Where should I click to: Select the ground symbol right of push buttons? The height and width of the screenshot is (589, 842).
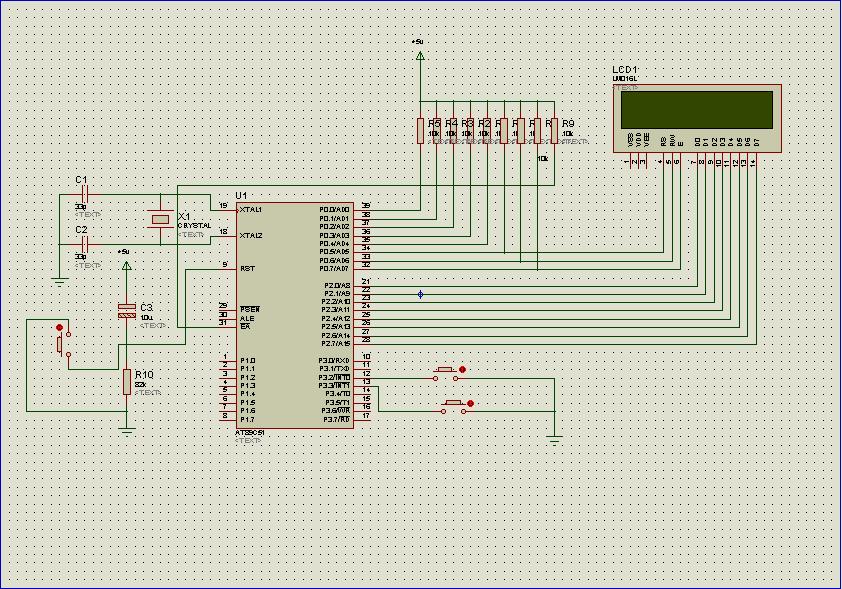(554, 441)
